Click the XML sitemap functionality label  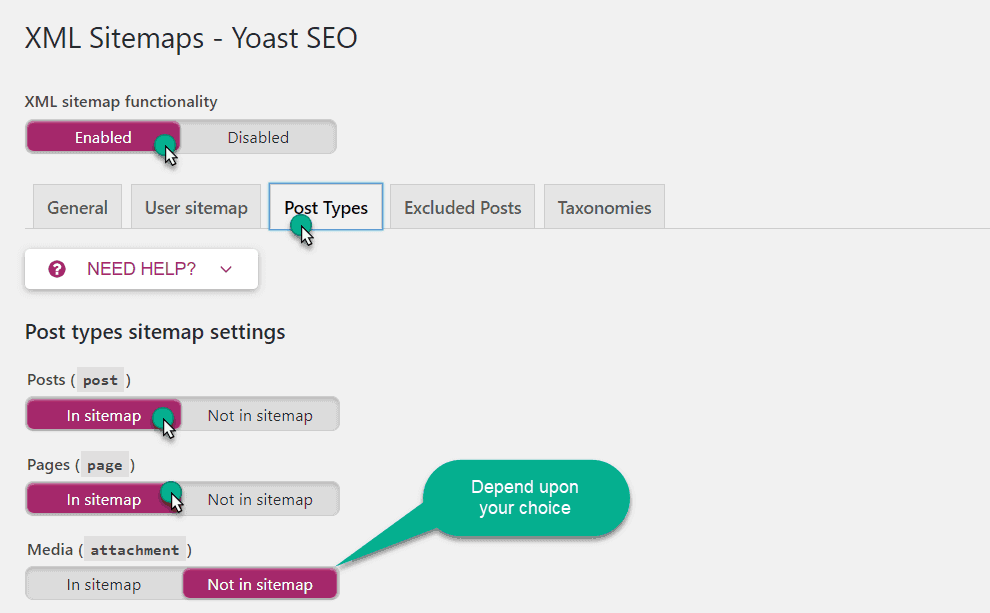[x=121, y=102]
